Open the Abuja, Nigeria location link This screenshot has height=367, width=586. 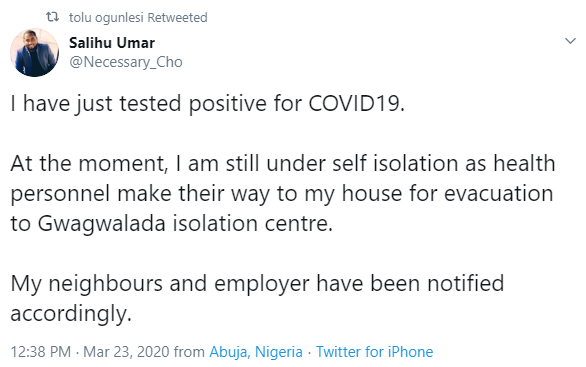pyautogui.click(x=256, y=352)
